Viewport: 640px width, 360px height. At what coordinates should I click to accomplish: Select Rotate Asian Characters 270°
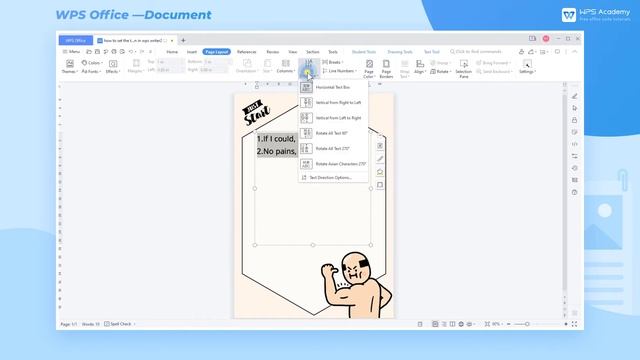click(333, 164)
